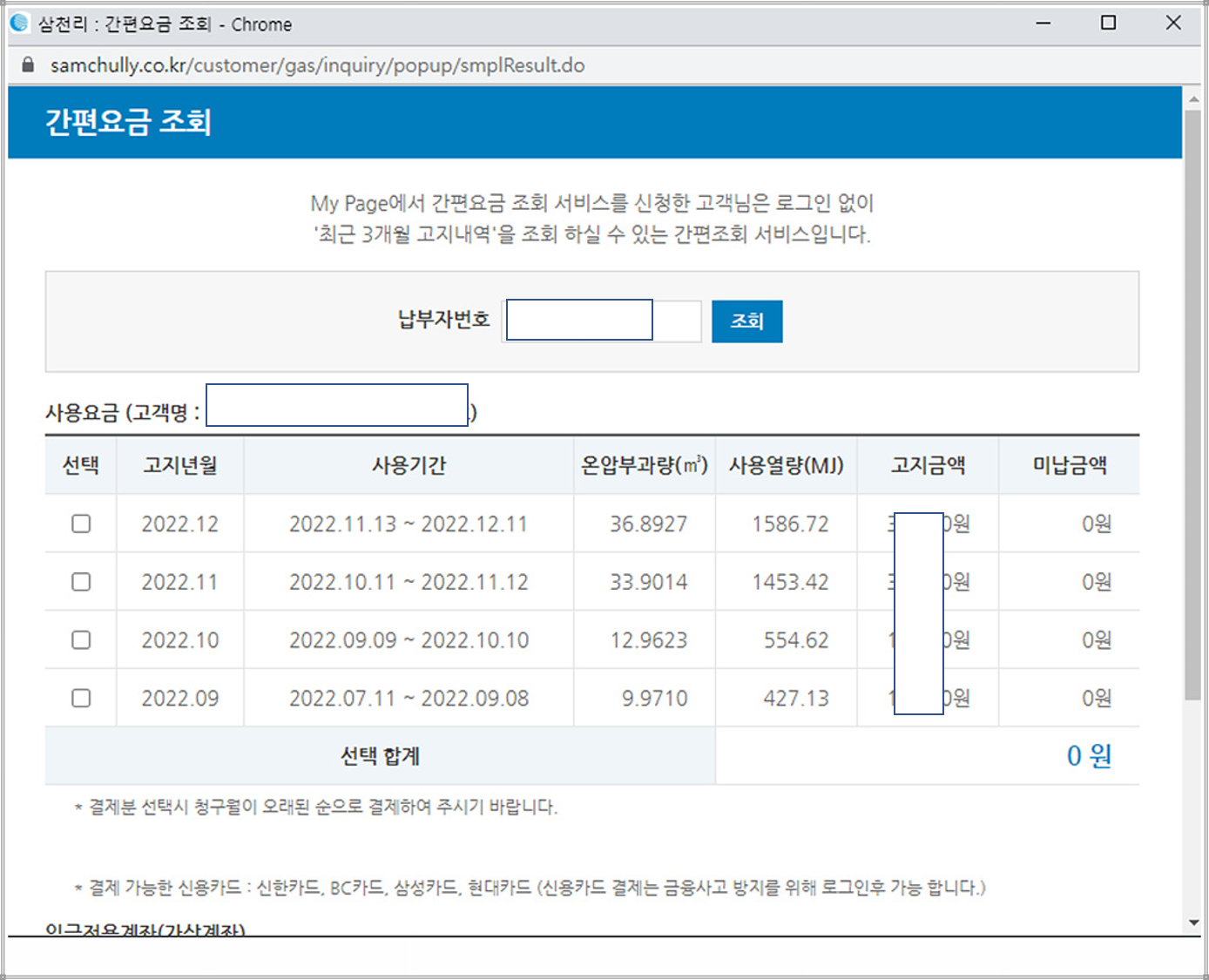The height and width of the screenshot is (980, 1209).
Task: Click the usage value 12.9623
Action: click(x=648, y=640)
